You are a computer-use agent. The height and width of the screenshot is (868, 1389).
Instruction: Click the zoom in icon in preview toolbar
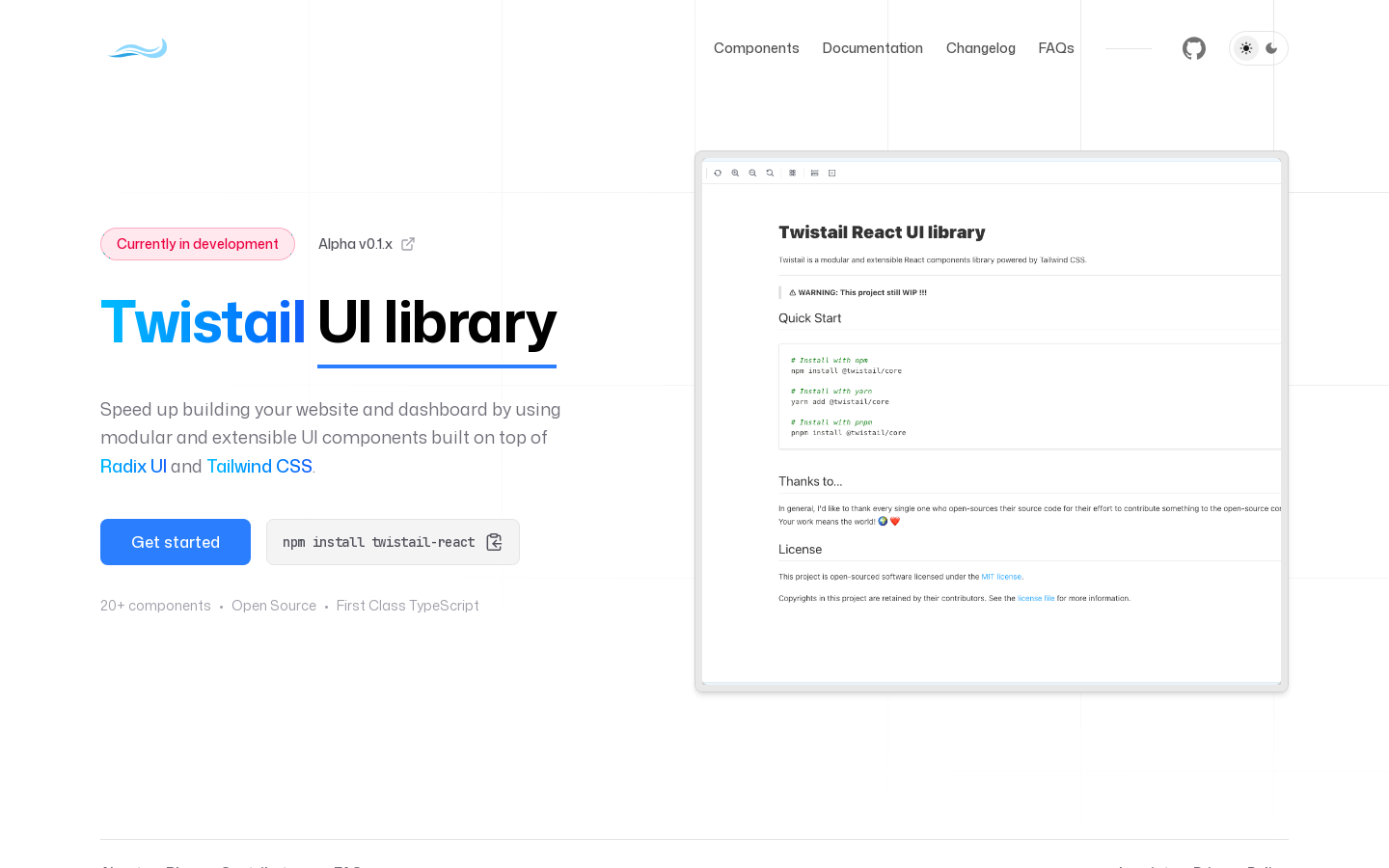tap(735, 174)
